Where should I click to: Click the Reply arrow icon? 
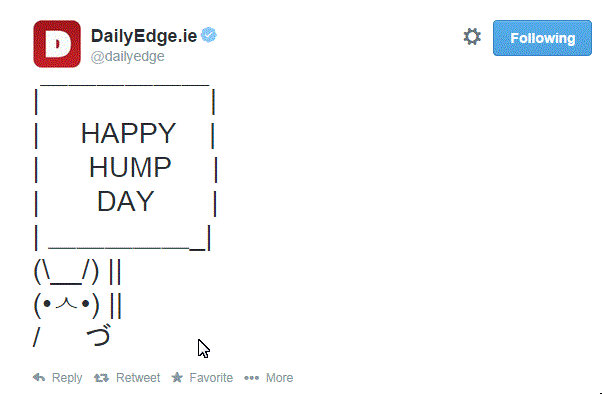click(x=39, y=377)
